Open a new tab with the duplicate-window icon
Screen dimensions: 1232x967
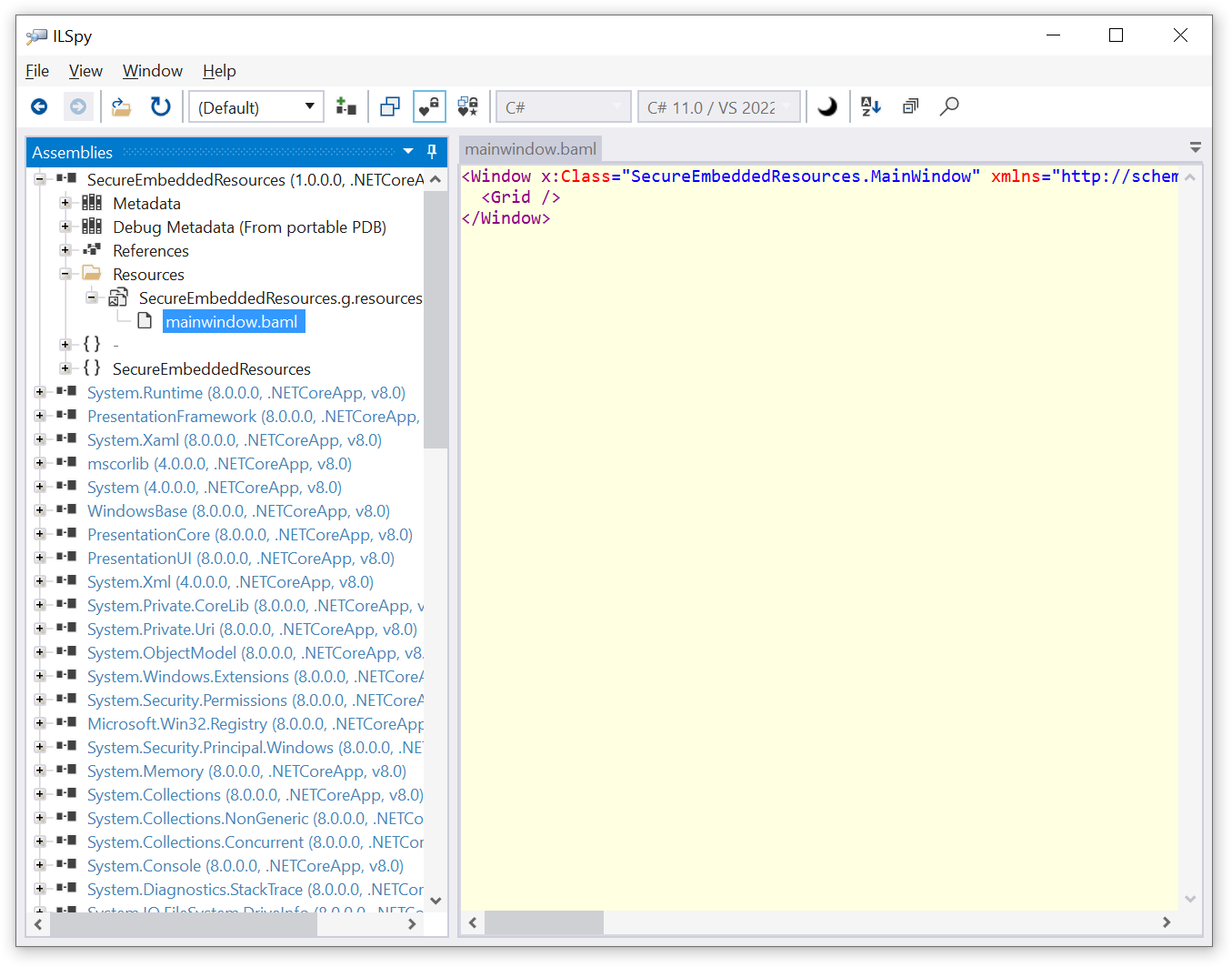click(x=389, y=106)
